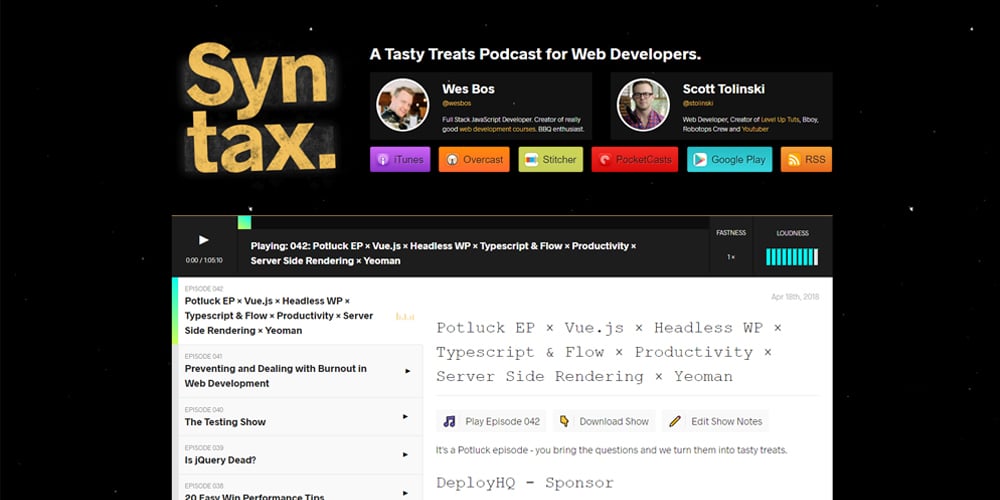Click the 0:00 / 1:05:10 time display
The width and height of the screenshot is (1000, 500).
click(x=204, y=260)
